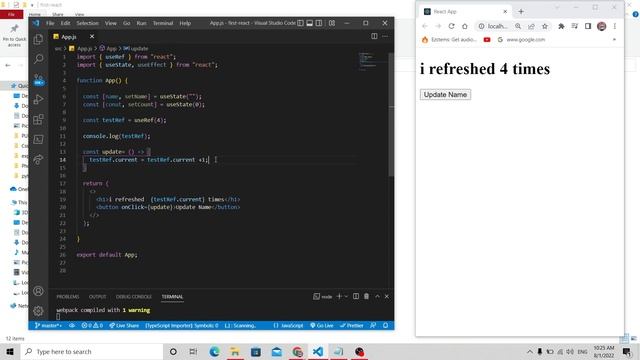The image size is (640, 360).
Task: Open the Chrome profile avatar
Action: pos(601,26)
